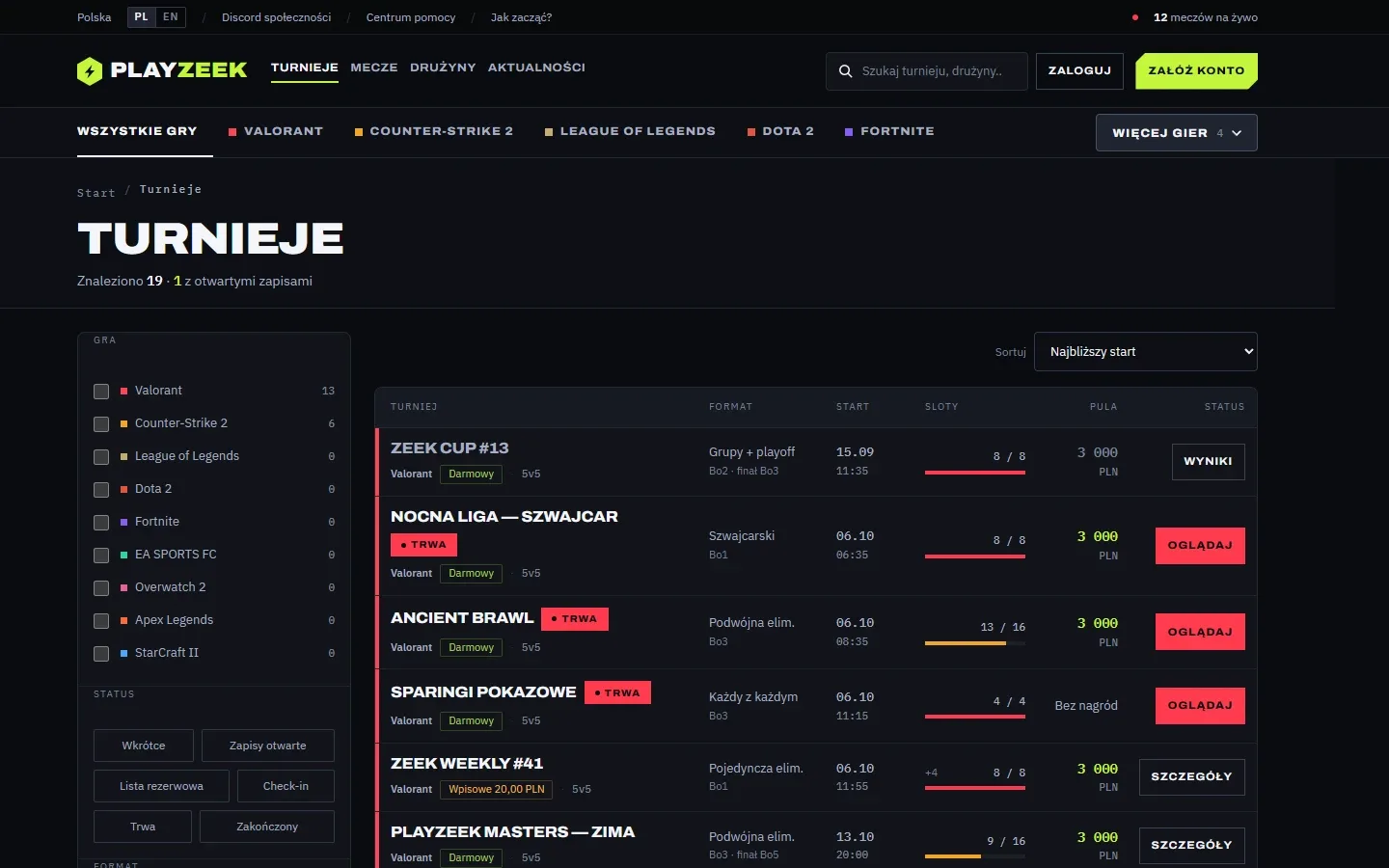Open the Turnieje main nav tab

click(x=305, y=68)
